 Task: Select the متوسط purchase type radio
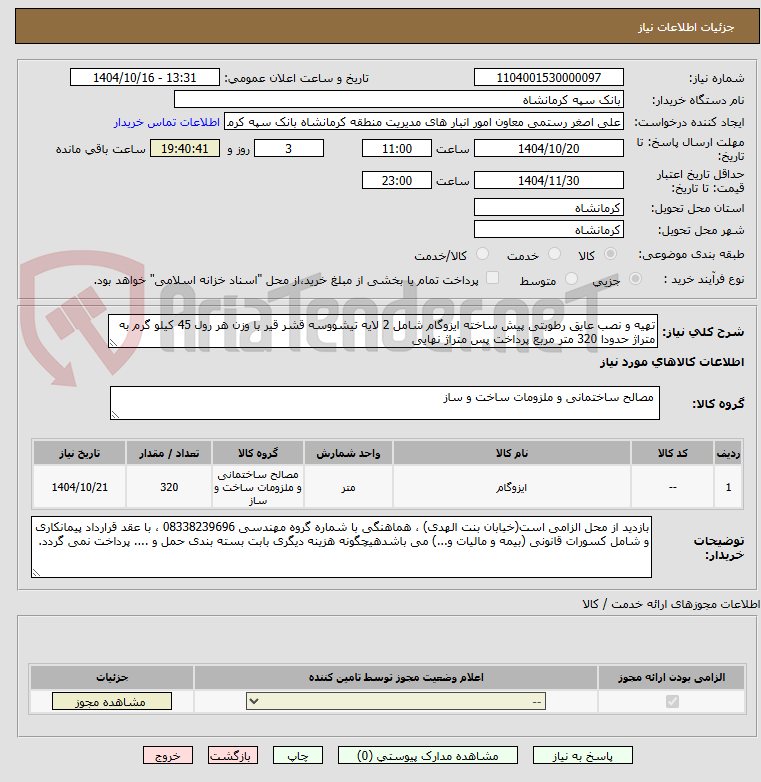point(571,279)
